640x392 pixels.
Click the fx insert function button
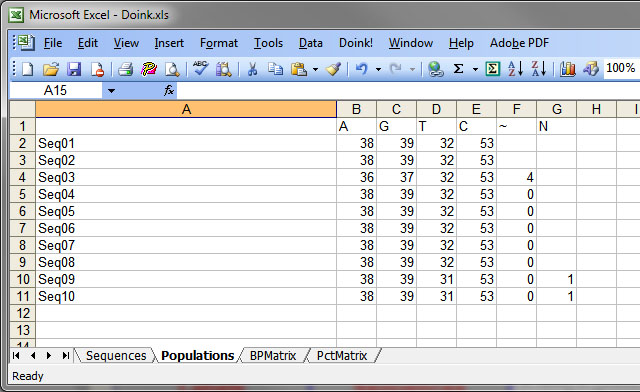(169, 90)
